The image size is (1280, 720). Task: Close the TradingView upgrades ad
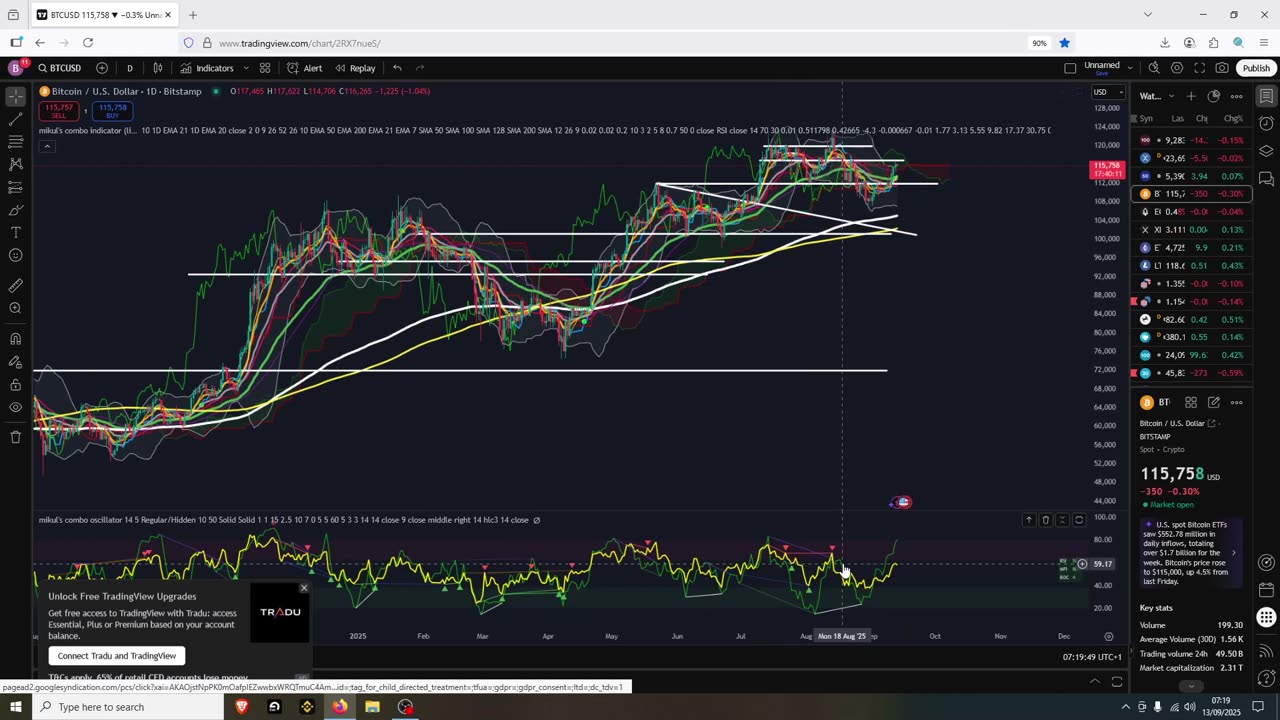[304, 587]
